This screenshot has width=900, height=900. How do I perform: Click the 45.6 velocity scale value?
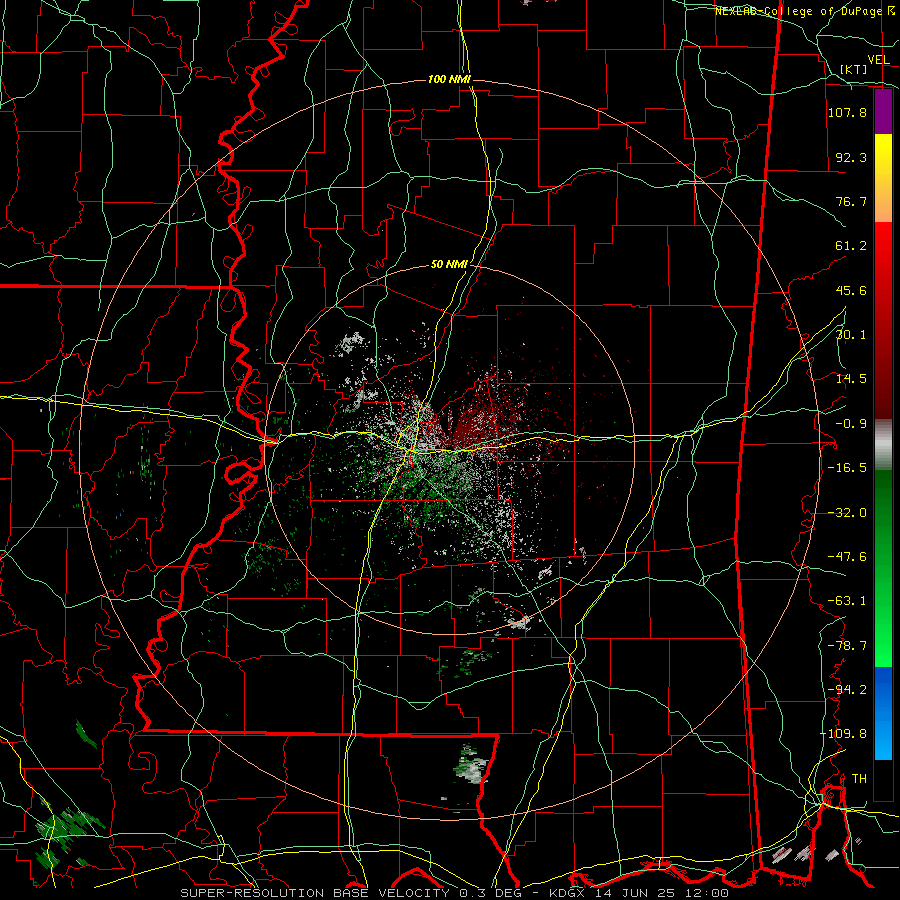pos(851,290)
